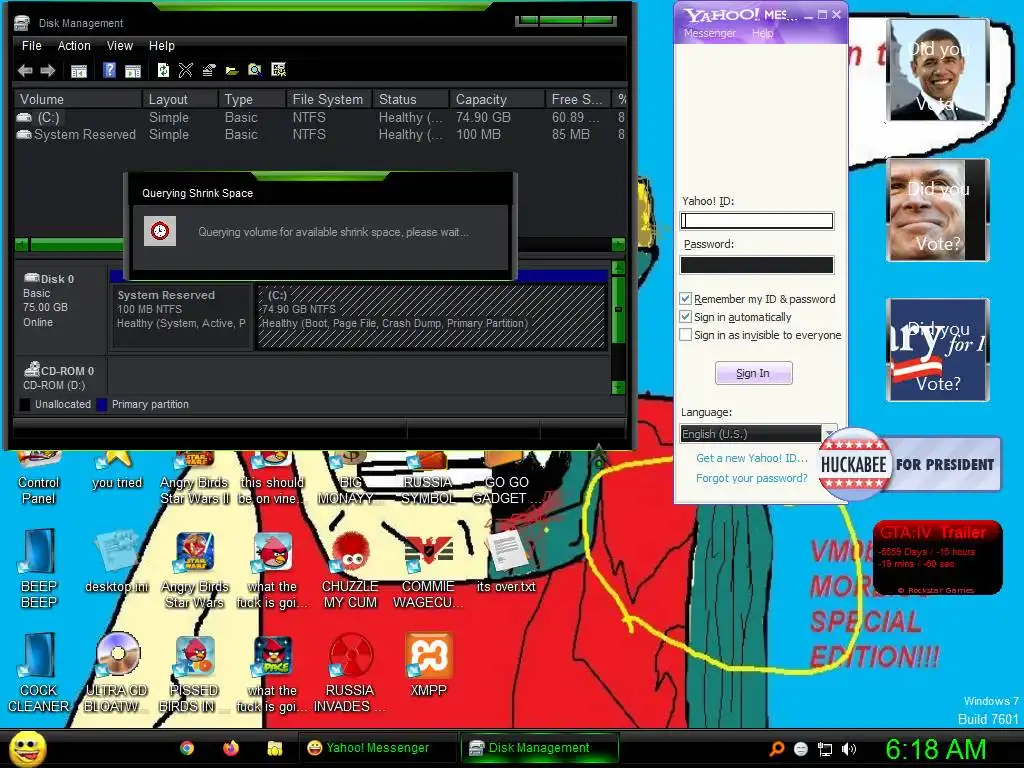Launch Firefox from the taskbar
1024x768 pixels.
tap(231, 748)
